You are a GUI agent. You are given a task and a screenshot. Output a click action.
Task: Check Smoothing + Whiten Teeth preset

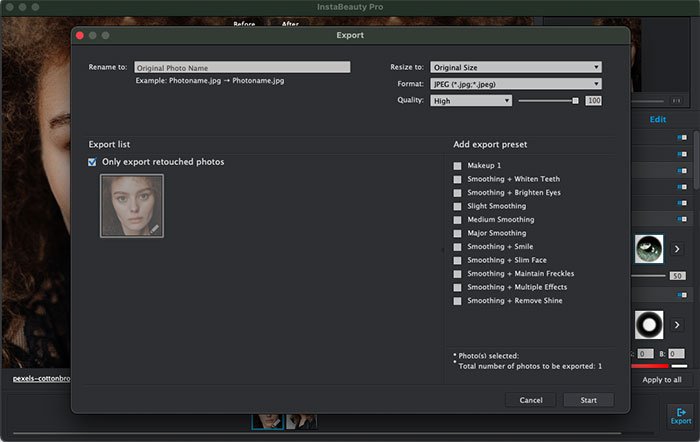457,179
